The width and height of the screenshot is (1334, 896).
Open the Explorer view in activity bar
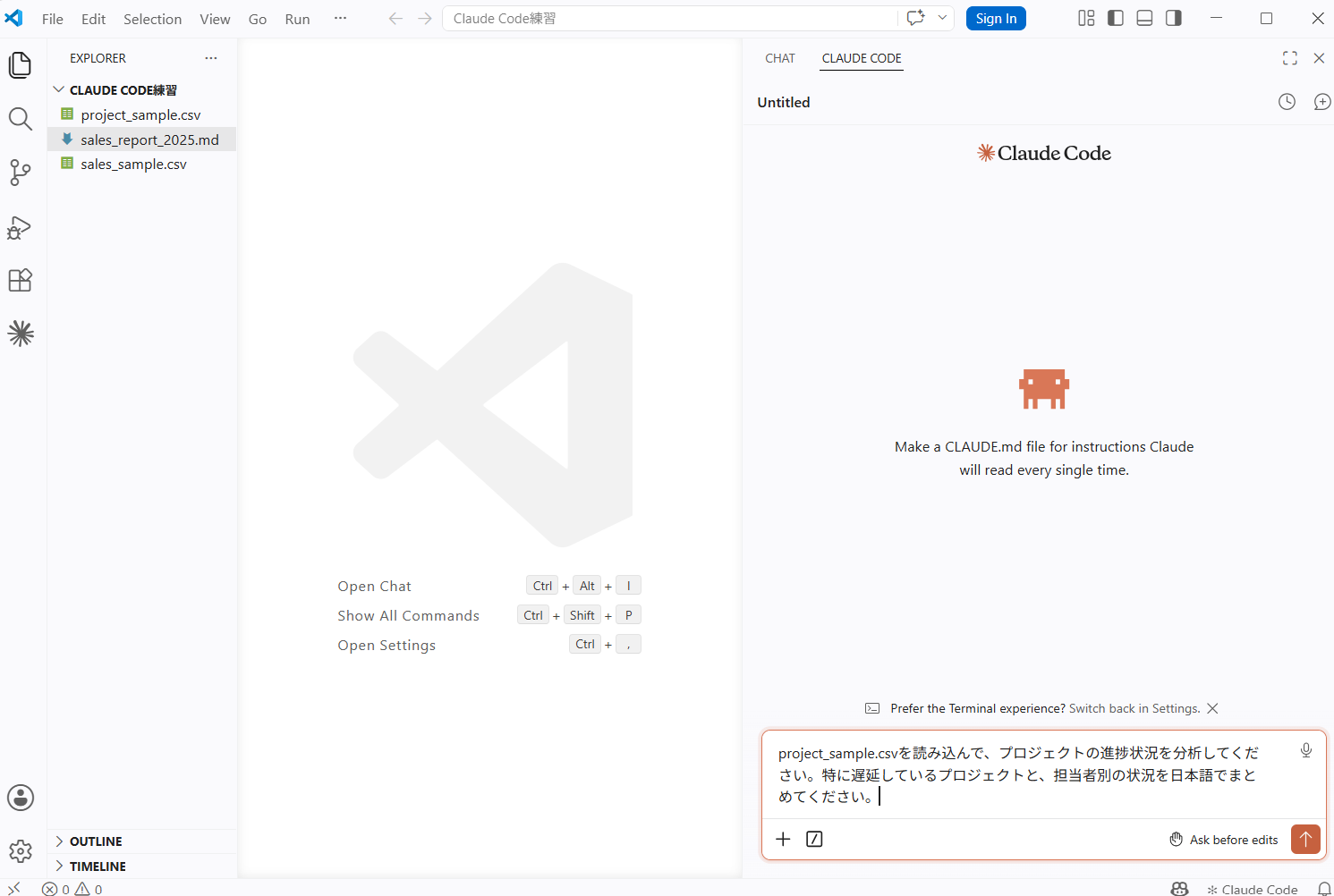coord(21,65)
